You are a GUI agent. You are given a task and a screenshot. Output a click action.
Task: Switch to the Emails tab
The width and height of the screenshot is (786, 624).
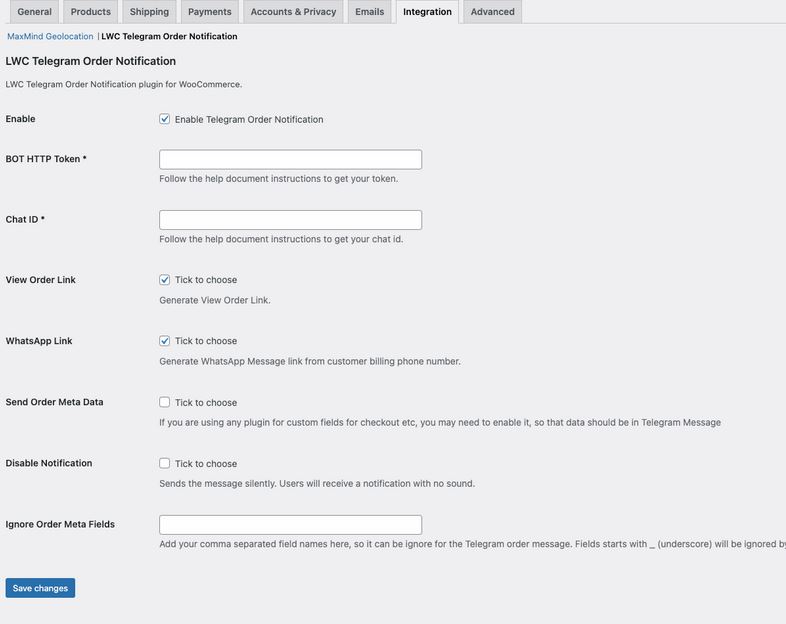click(369, 12)
